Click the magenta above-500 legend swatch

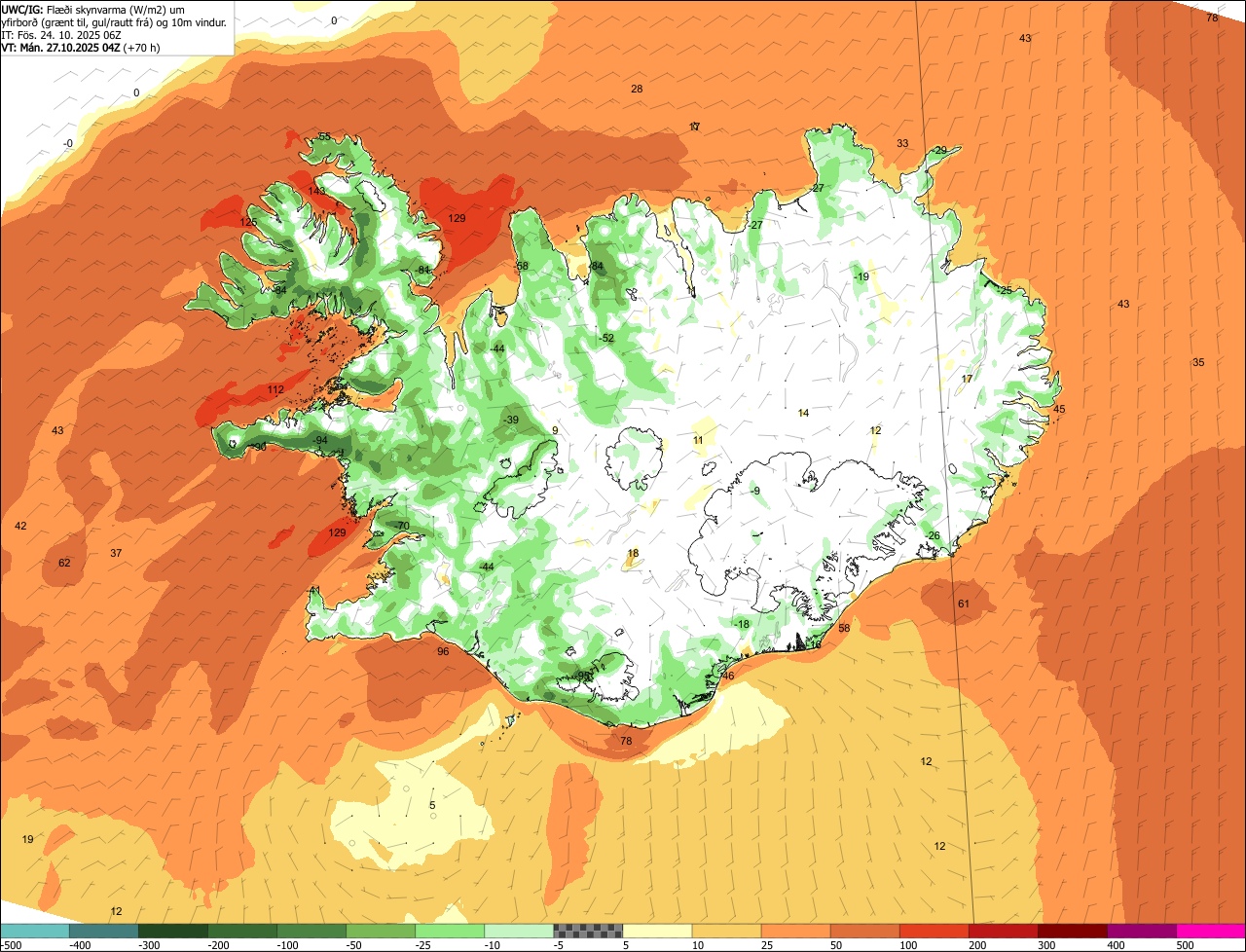point(1211,931)
